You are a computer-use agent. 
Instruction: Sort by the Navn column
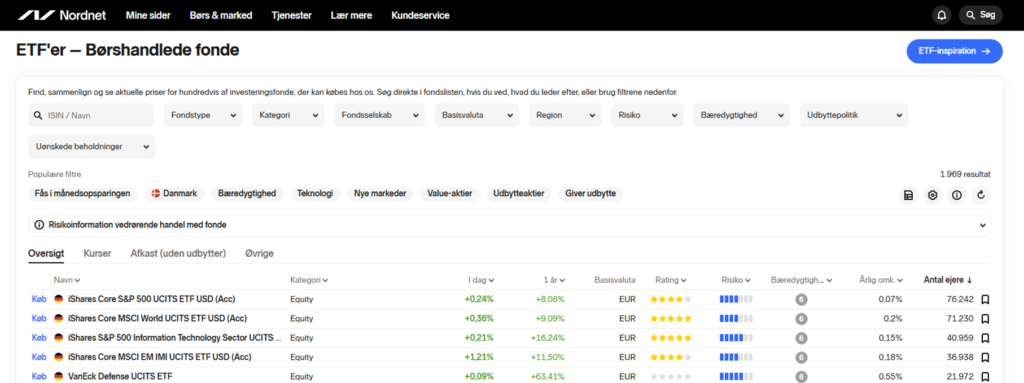[x=67, y=280]
